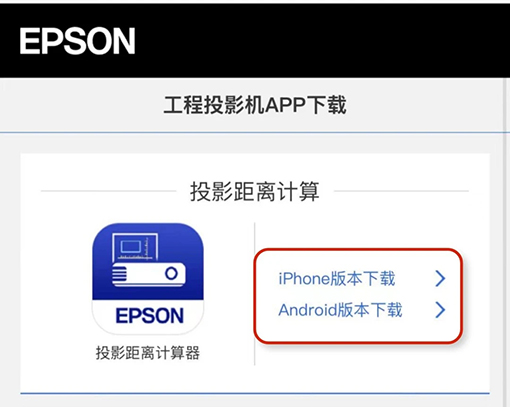Open the projection distance calculator app icon
The image size is (510, 407).
tap(148, 279)
